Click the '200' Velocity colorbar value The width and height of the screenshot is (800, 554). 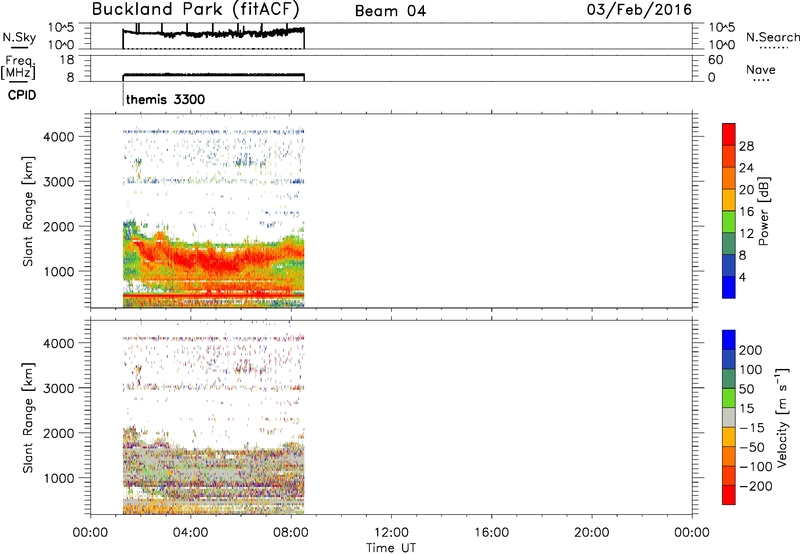click(751, 350)
